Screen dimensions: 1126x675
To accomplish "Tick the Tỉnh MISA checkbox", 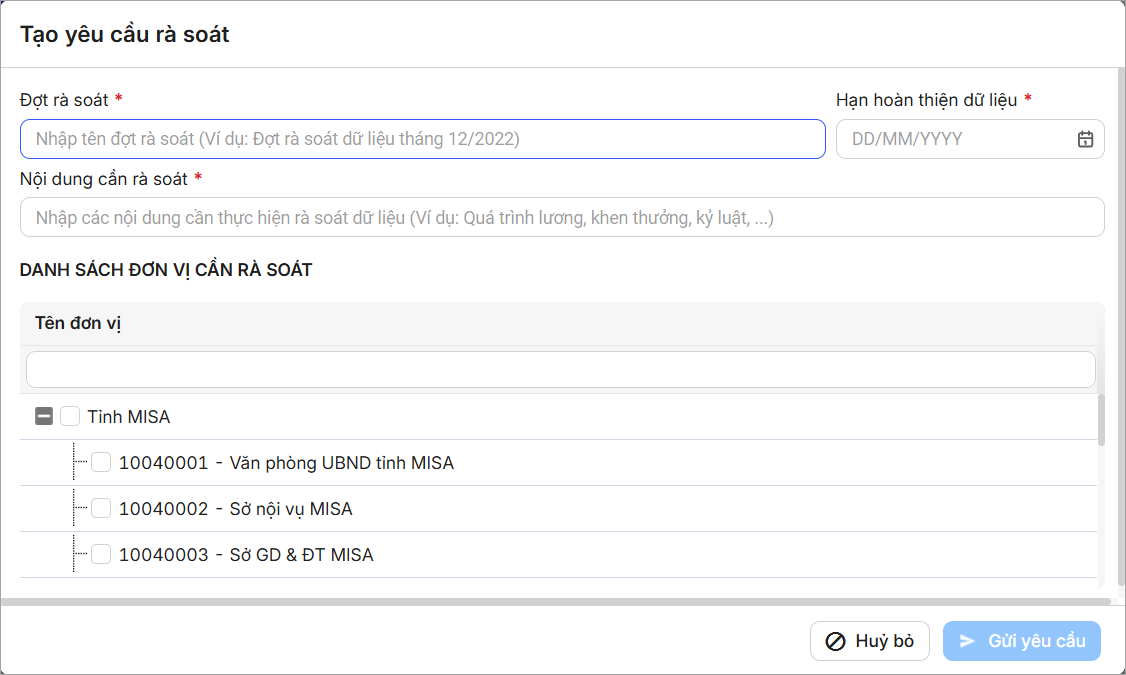I will (70, 416).
